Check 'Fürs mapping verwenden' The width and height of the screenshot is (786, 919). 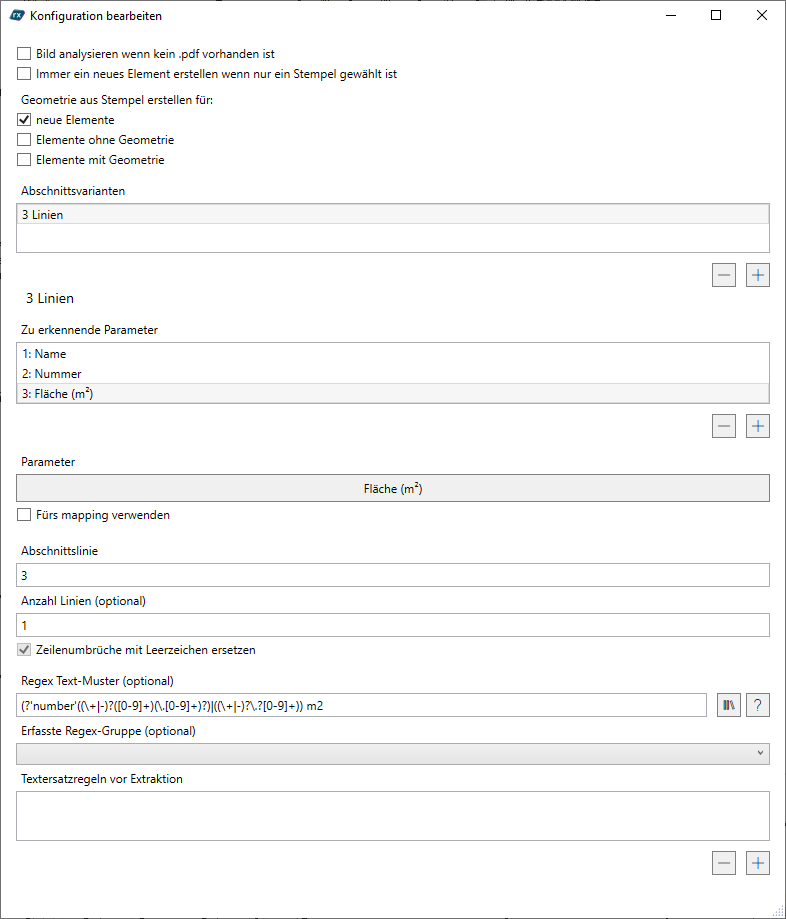23,515
